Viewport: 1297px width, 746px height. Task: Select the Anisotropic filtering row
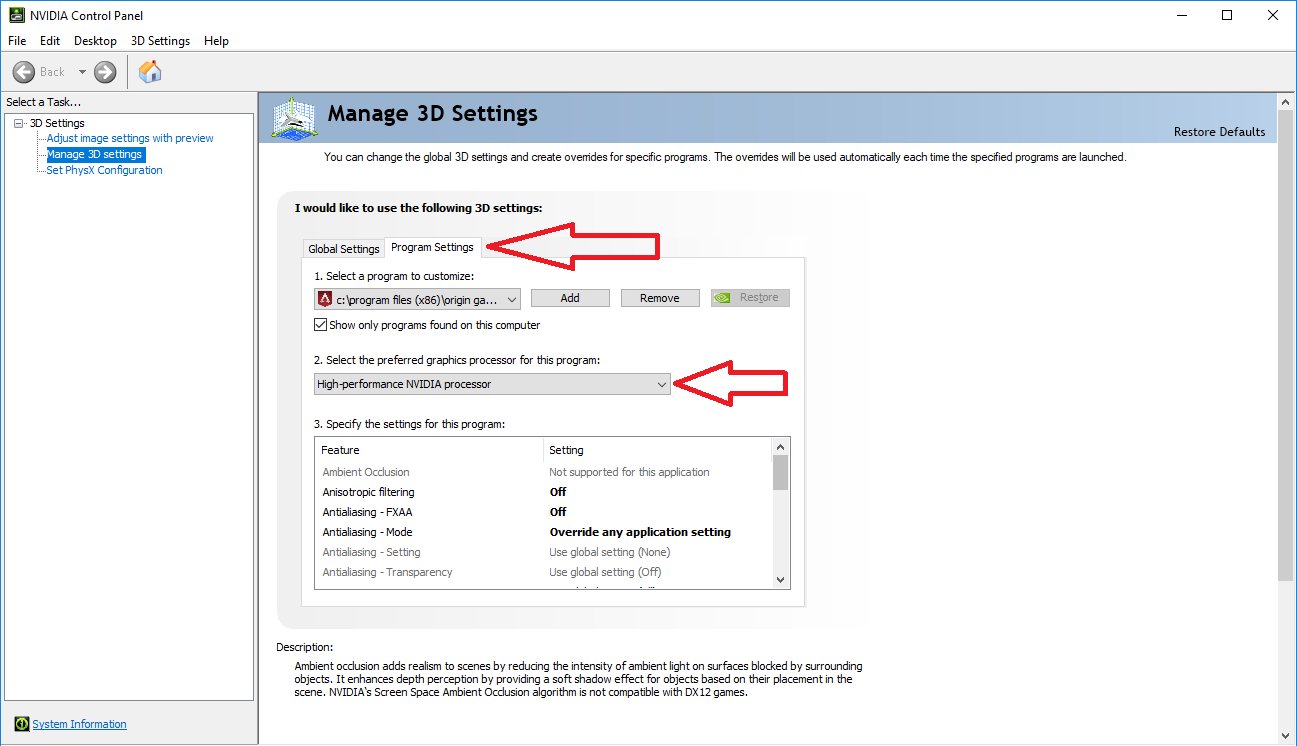(544, 492)
